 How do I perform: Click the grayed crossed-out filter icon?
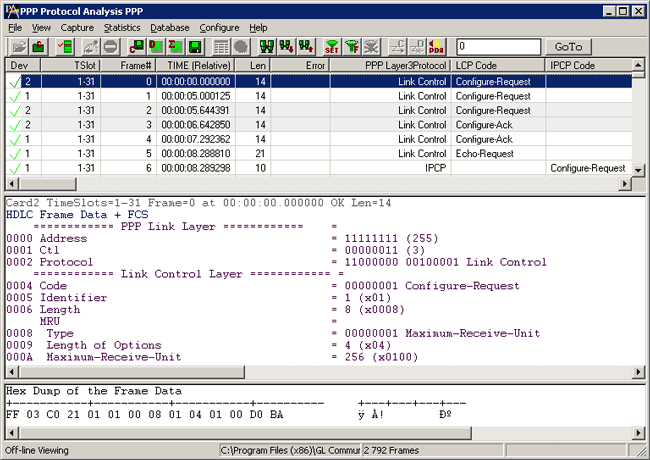pyautogui.click(x=371, y=47)
